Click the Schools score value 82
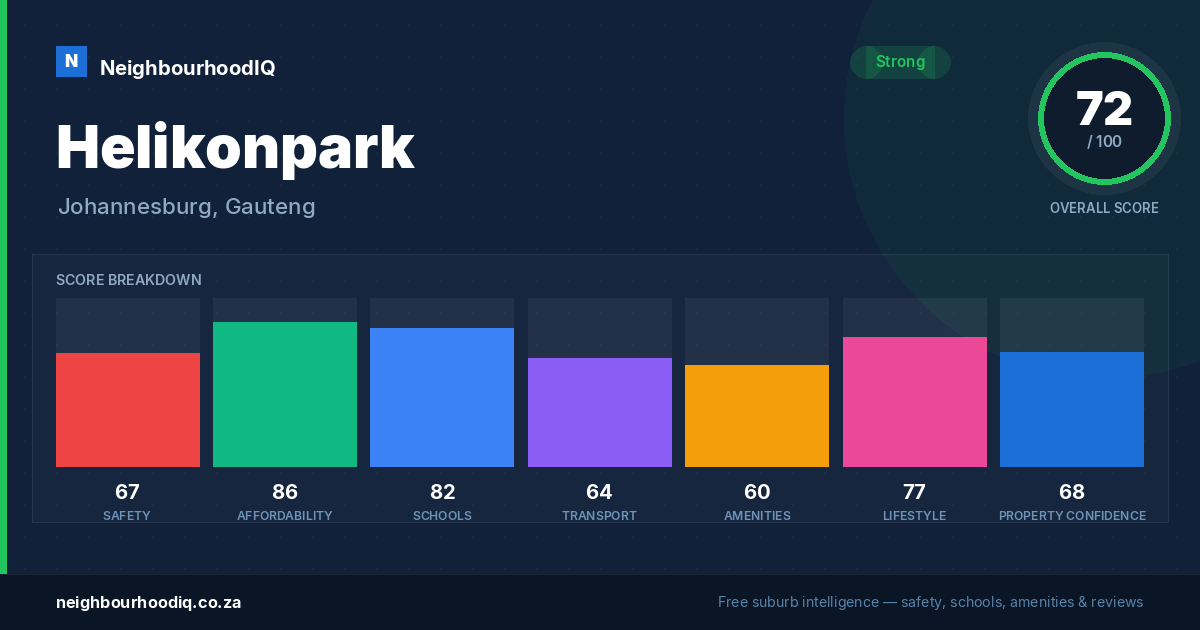1200x630 pixels. coord(442,492)
